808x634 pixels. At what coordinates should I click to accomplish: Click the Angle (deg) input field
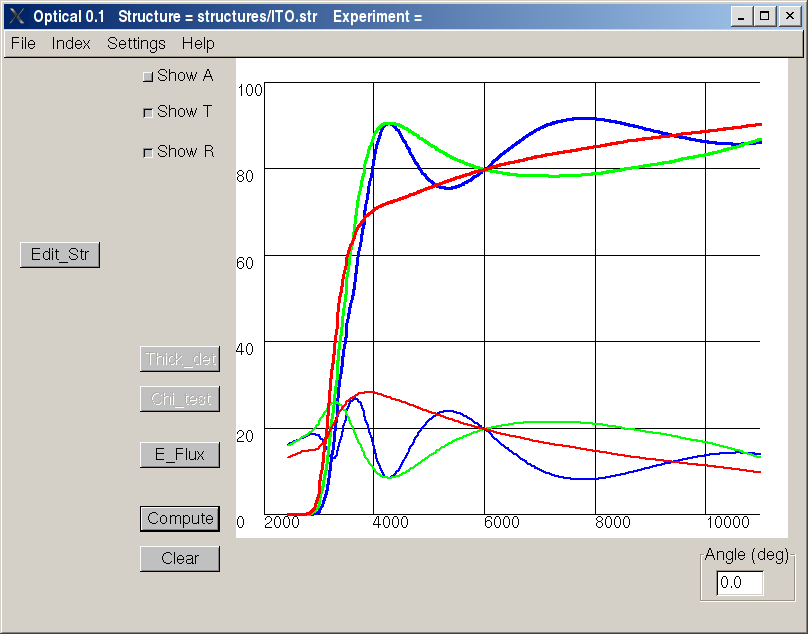(x=739, y=583)
